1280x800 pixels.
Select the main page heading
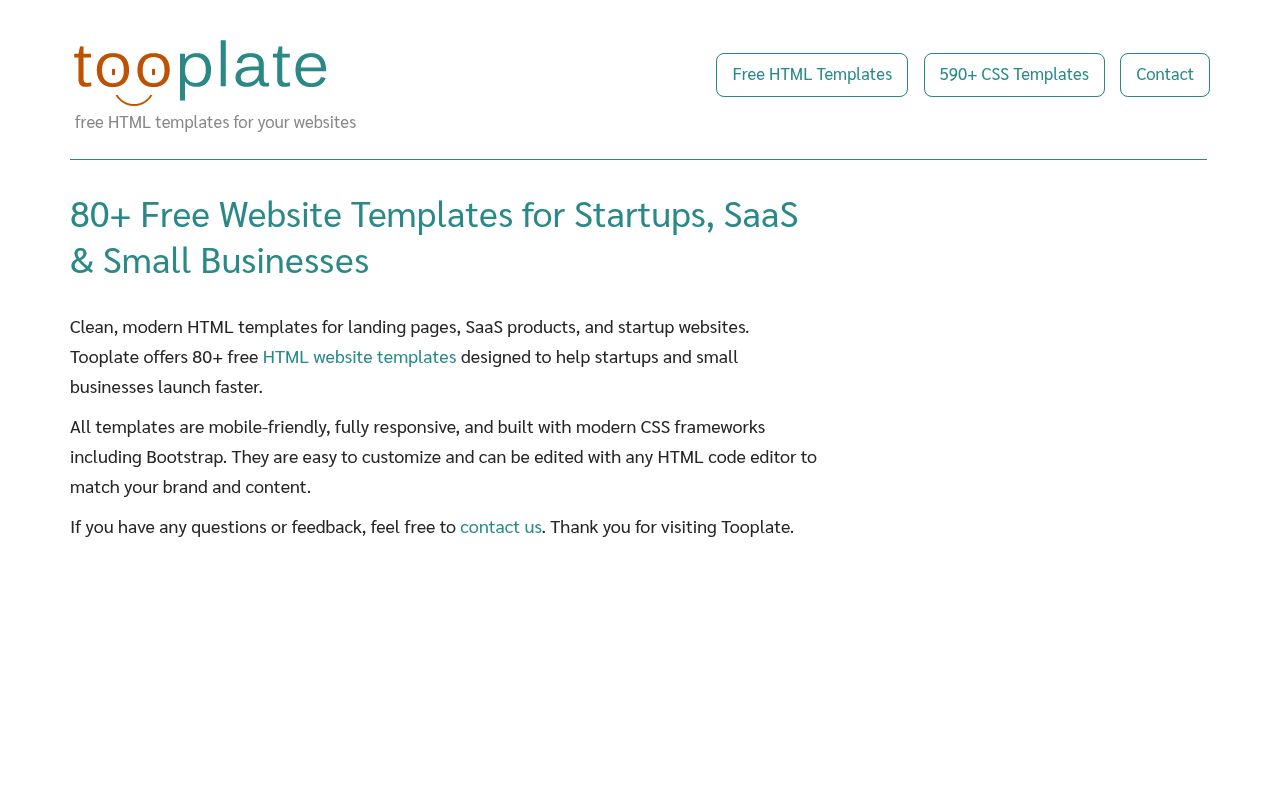(434, 237)
